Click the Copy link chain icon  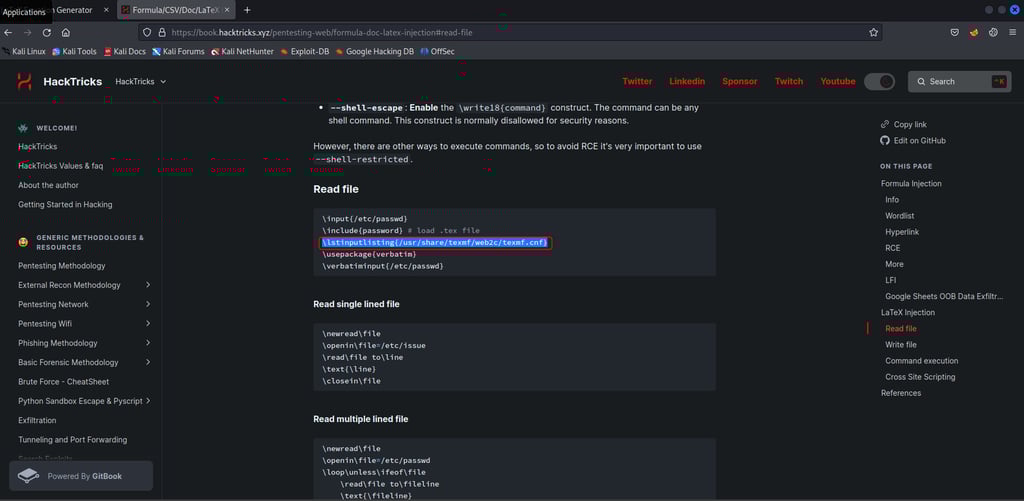885,124
